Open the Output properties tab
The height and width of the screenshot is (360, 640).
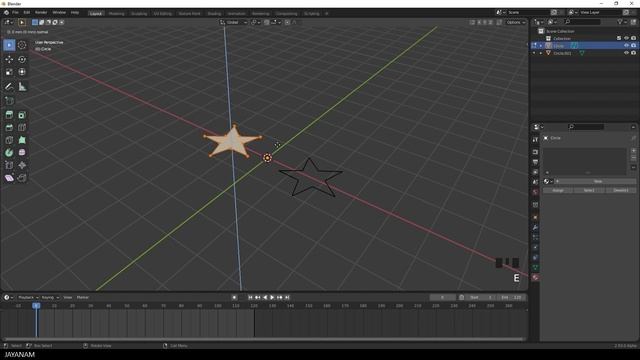coord(535,162)
